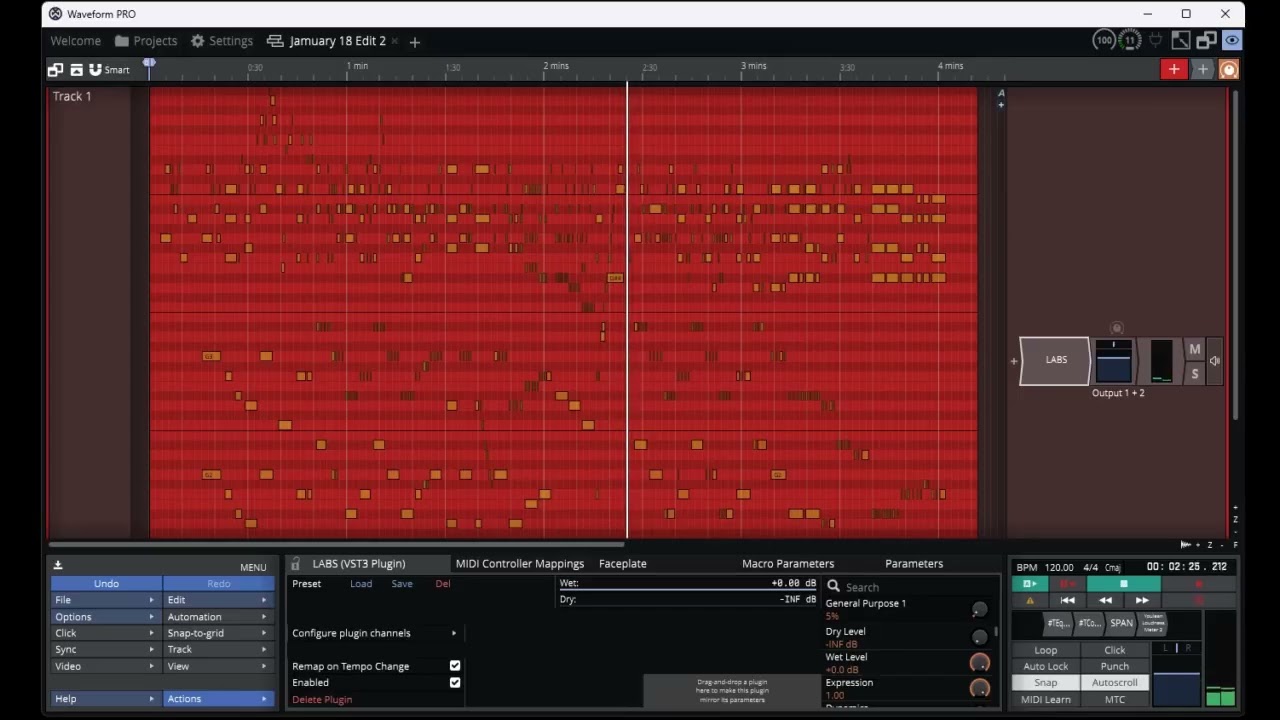Click the return-to-start transport button
The image size is (1280, 720).
click(1067, 600)
